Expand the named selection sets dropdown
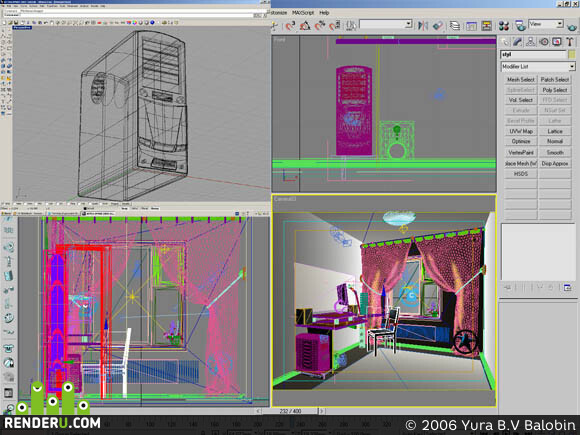 (x=386, y=24)
